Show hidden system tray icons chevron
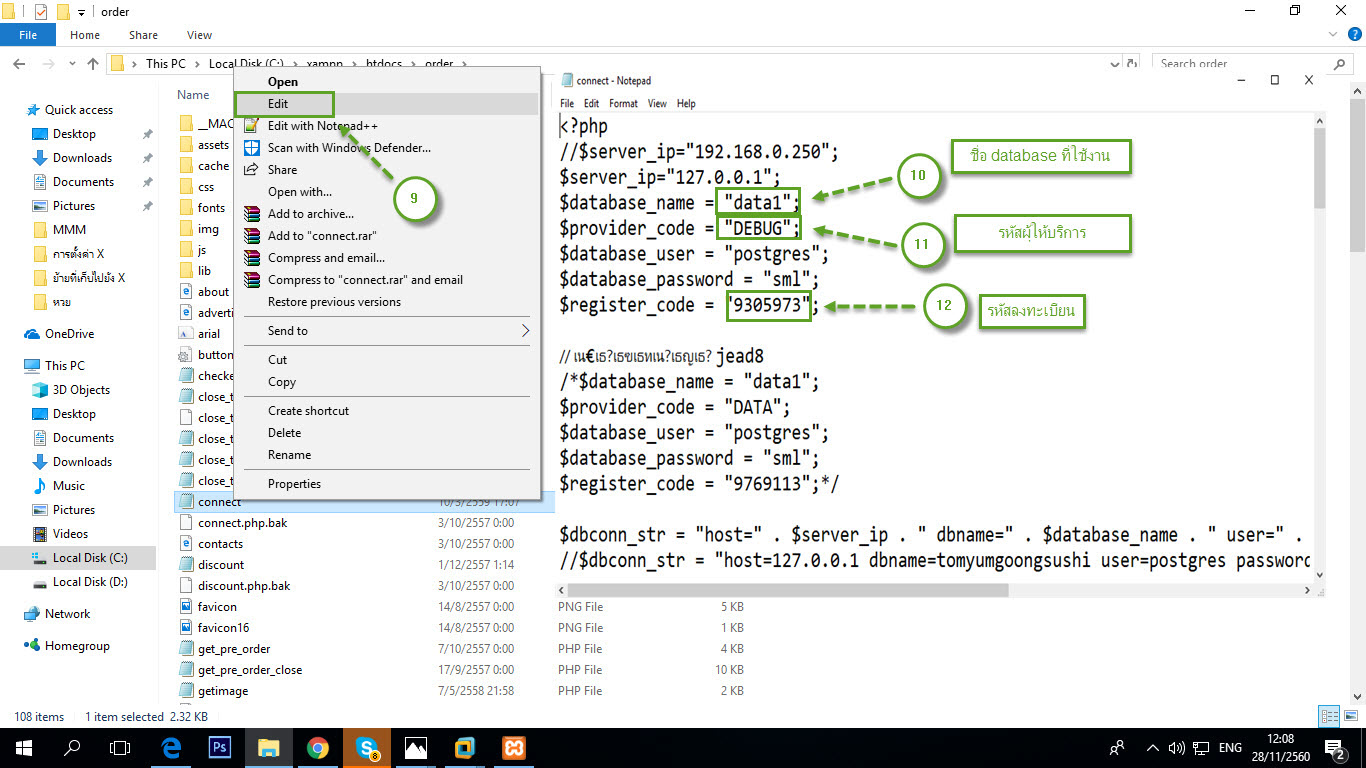 [1152, 747]
